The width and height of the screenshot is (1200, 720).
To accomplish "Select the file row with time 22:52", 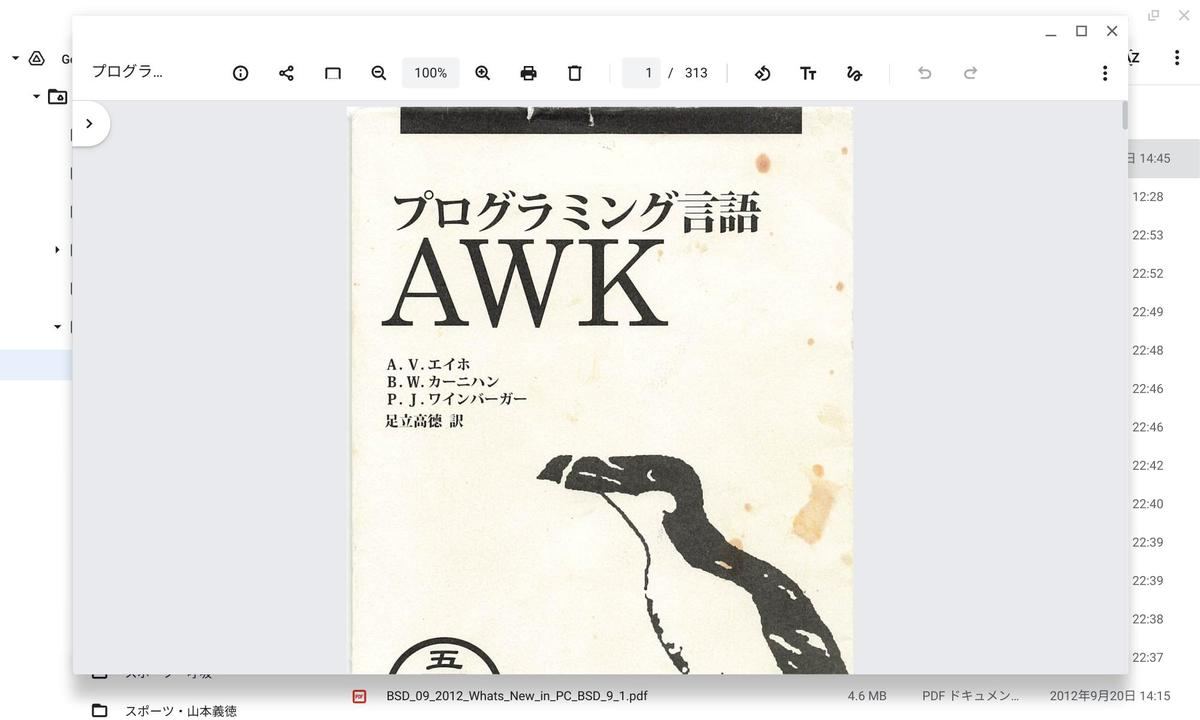I will tap(1164, 273).
